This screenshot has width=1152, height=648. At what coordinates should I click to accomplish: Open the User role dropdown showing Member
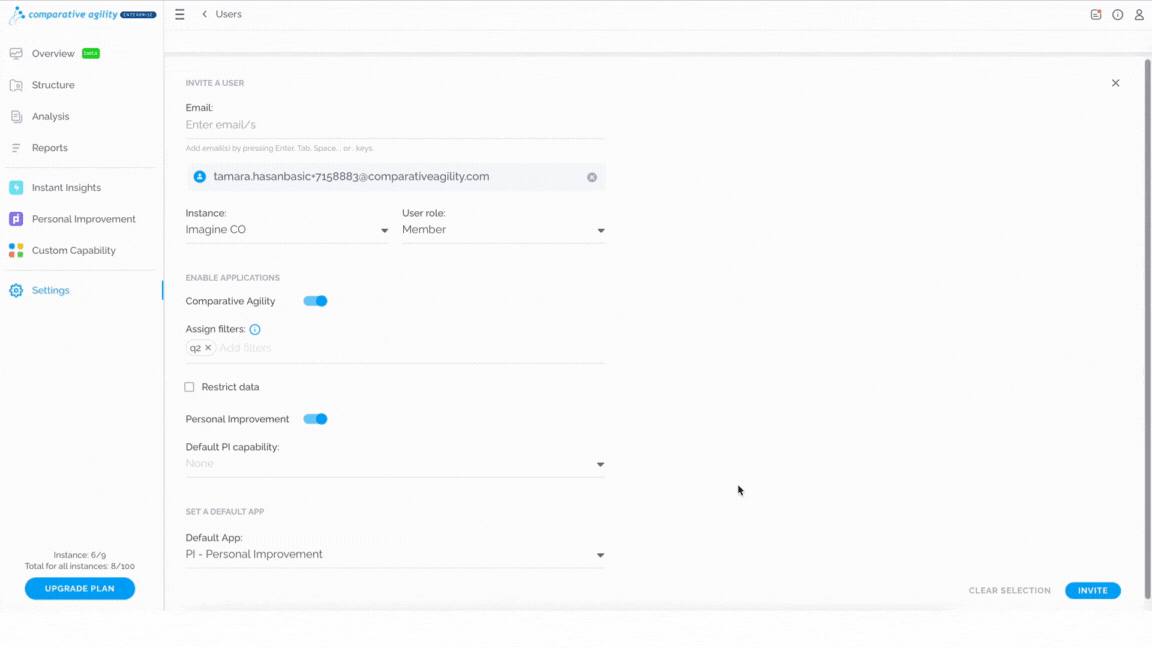(x=503, y=230)
